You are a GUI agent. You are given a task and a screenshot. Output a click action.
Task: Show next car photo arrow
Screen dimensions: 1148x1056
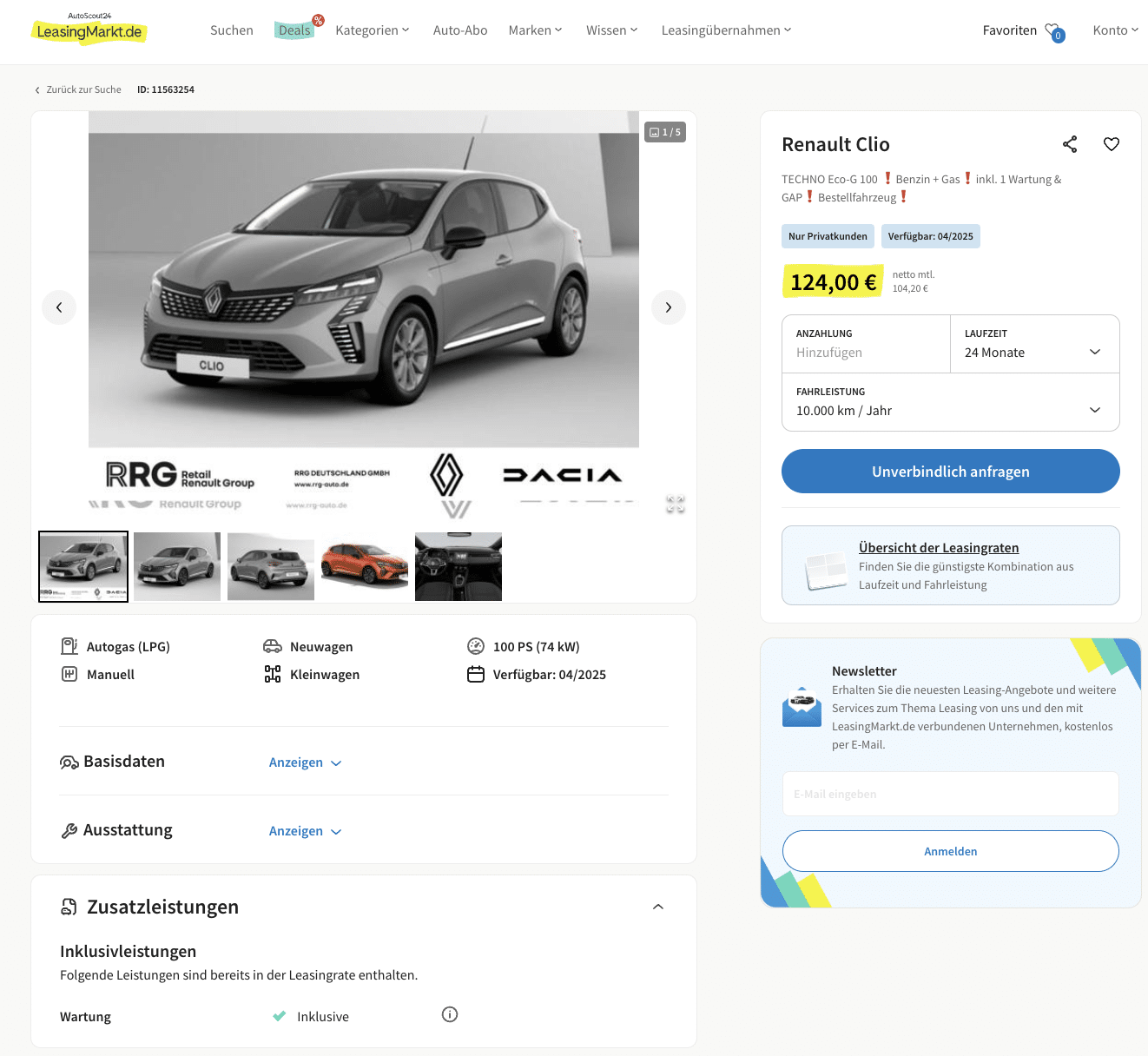(669, 307)
